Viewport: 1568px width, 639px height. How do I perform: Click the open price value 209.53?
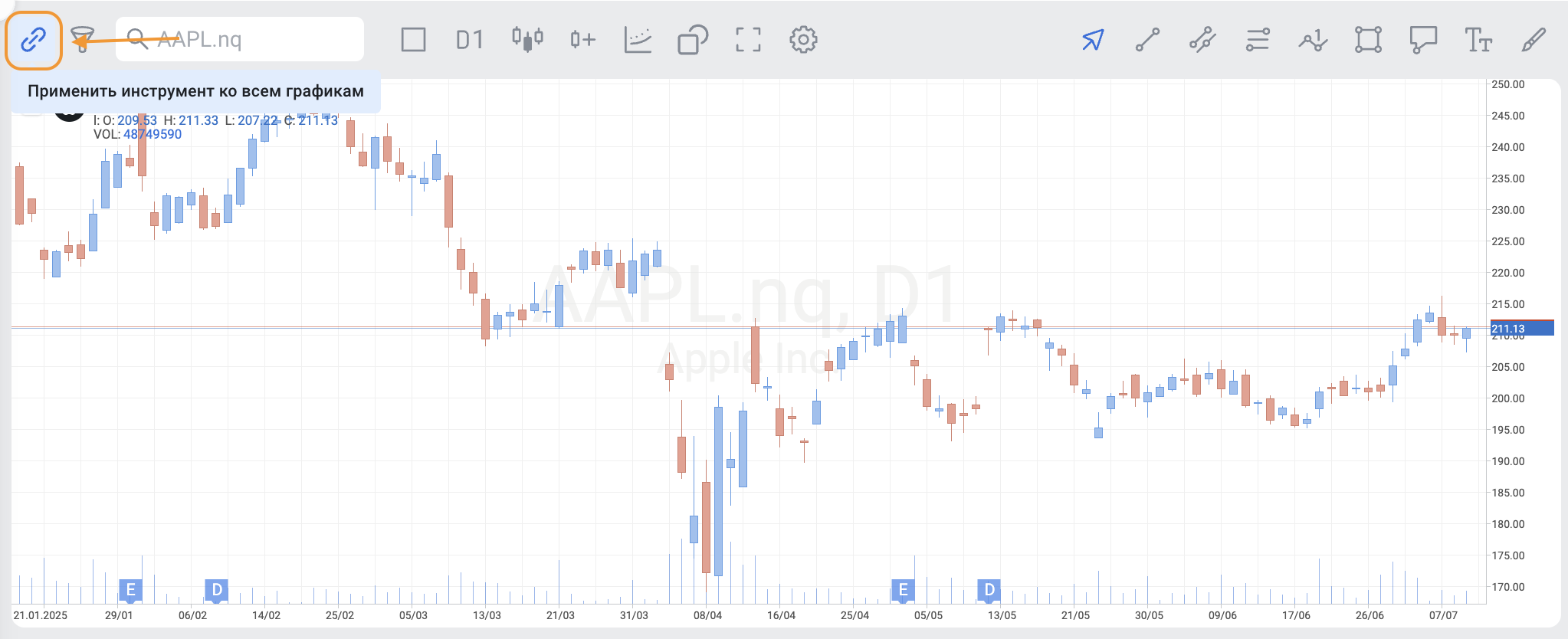pos(137,120)
